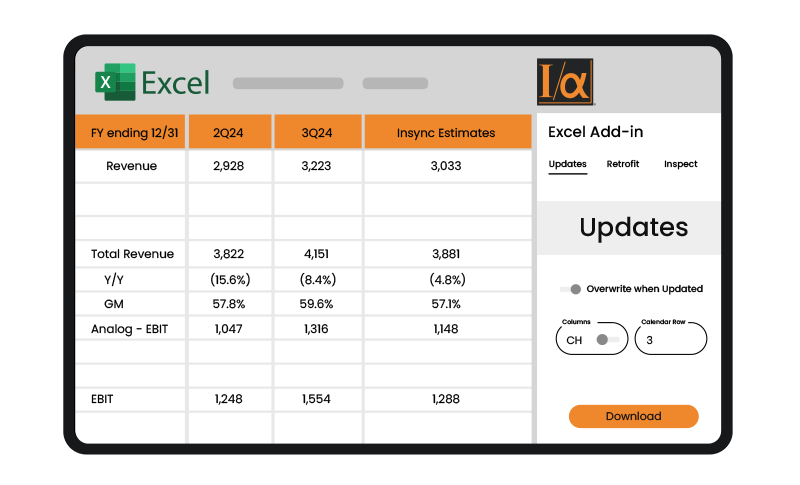800x485 pixels.
Task: Click the Calendar Row input field
Action: 671,339
